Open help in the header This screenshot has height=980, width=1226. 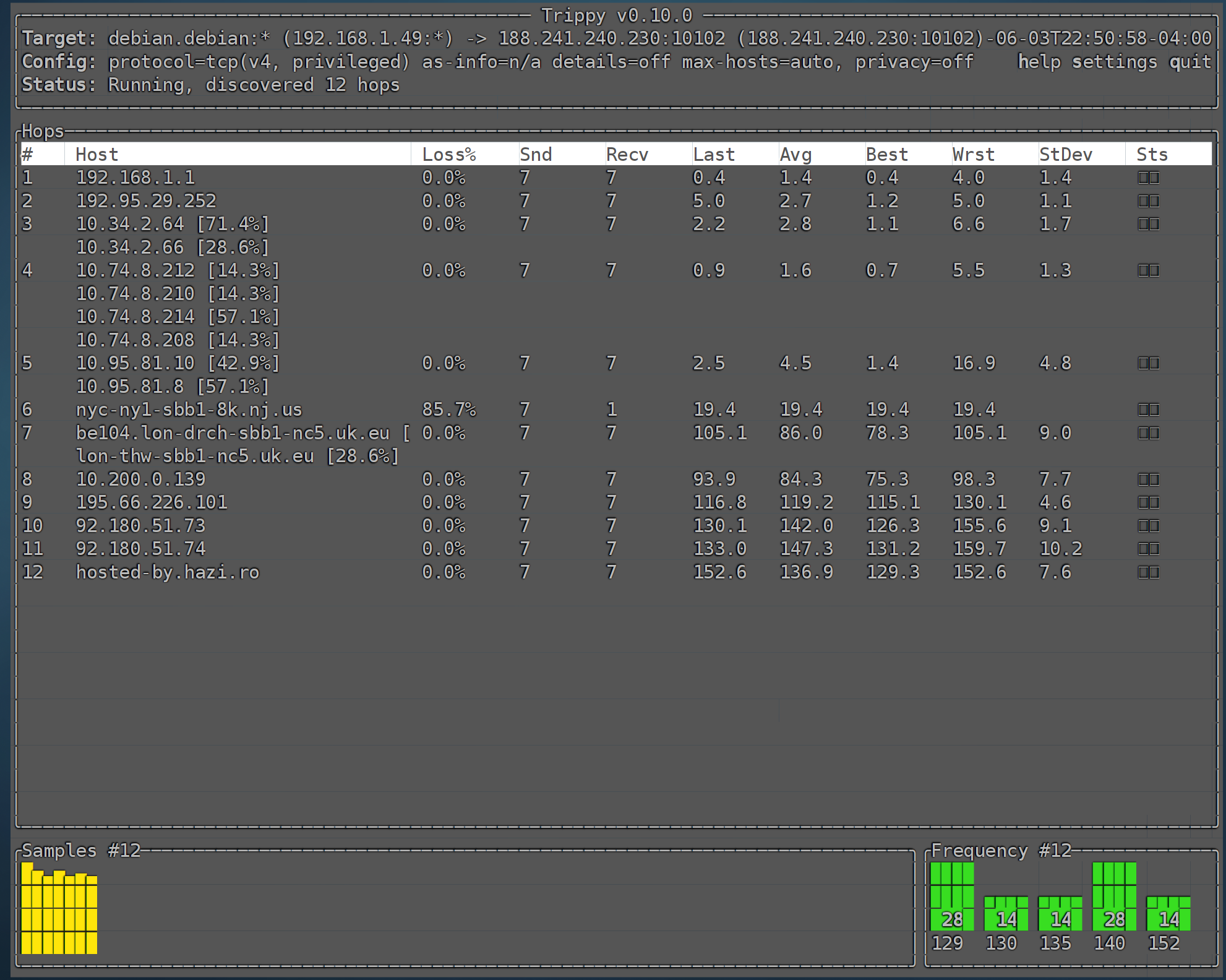tap(1039, 62)
